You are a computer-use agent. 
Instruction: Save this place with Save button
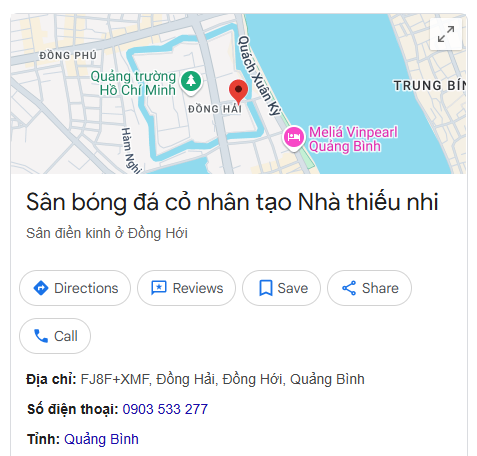point(281,288)
